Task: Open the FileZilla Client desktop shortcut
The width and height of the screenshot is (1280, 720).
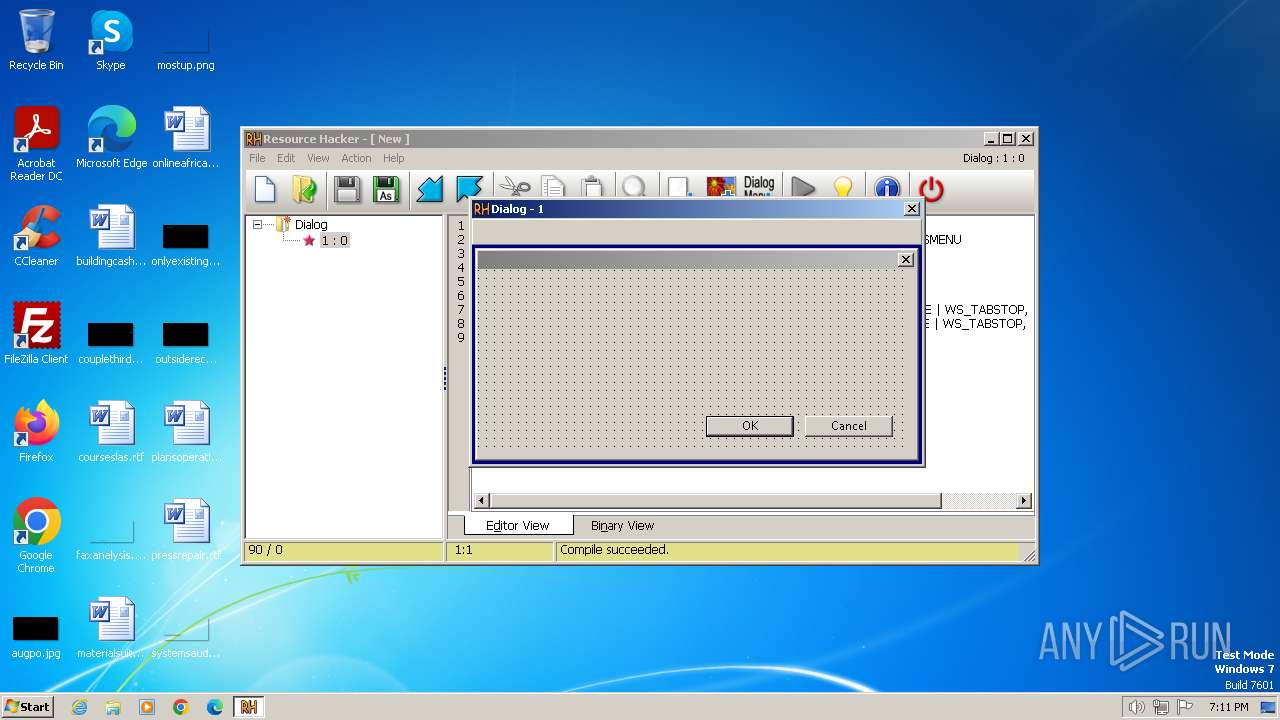Action: (x=36, y=334)
